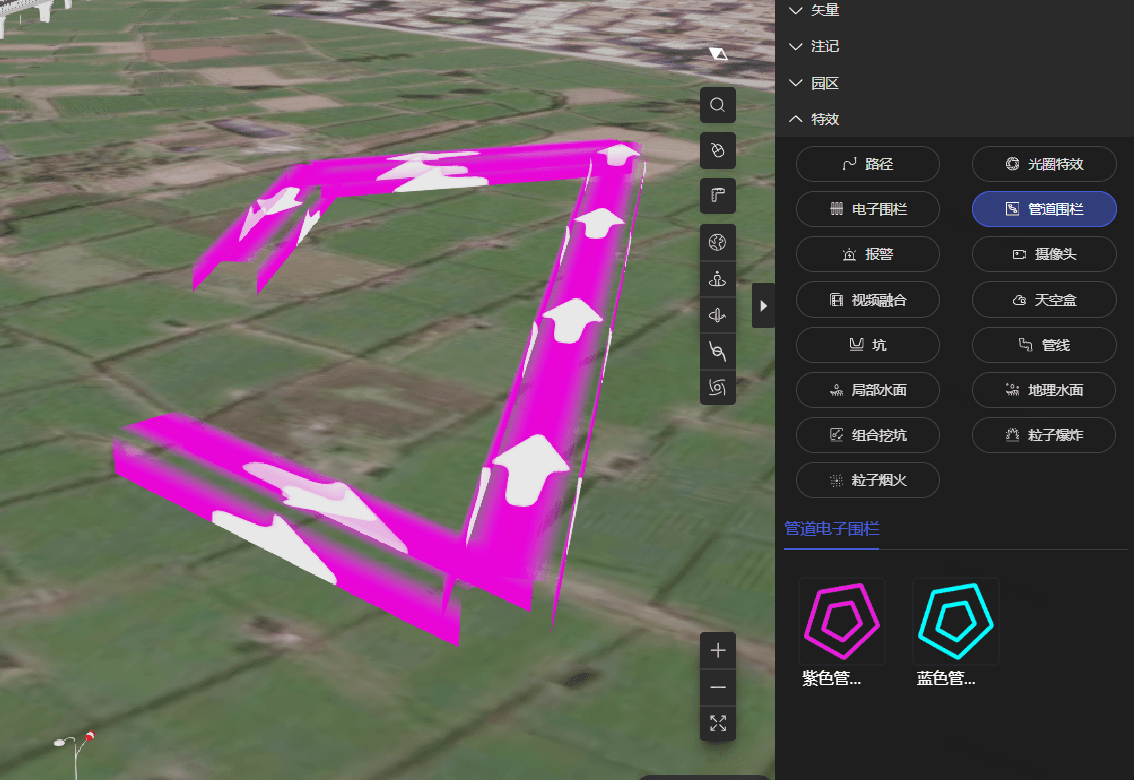Click the globe view icon
This screenshot has width=1134, height=780.
click(717, 243)
